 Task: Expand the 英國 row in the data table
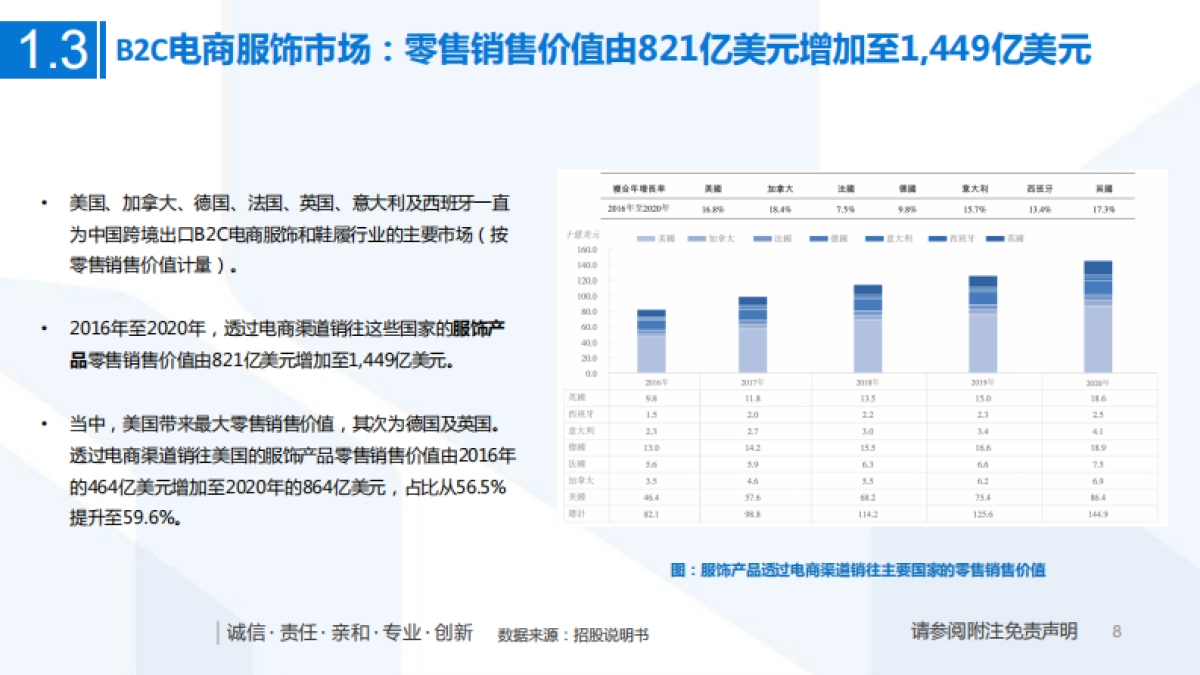tap(575, 399)
